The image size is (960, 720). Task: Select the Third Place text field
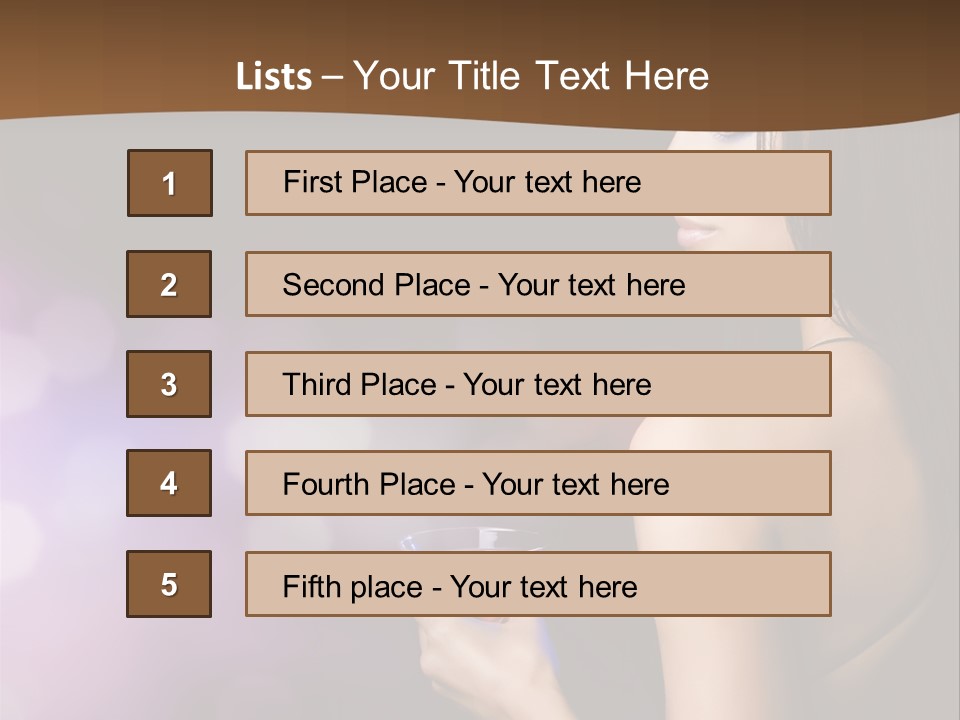click(538, 384)
